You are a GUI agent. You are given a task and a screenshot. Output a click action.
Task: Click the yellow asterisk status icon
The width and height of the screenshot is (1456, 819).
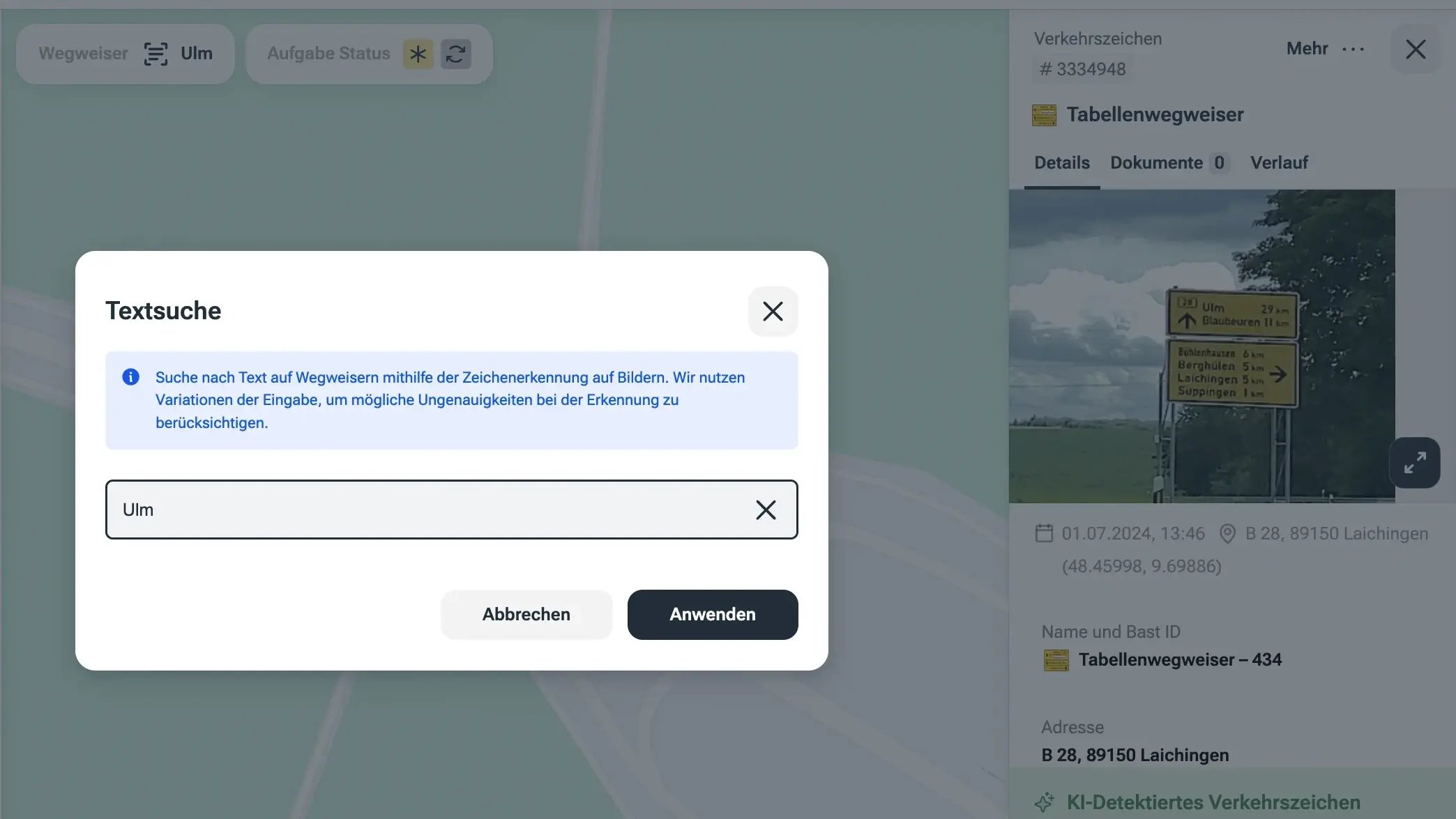[418, 54]
